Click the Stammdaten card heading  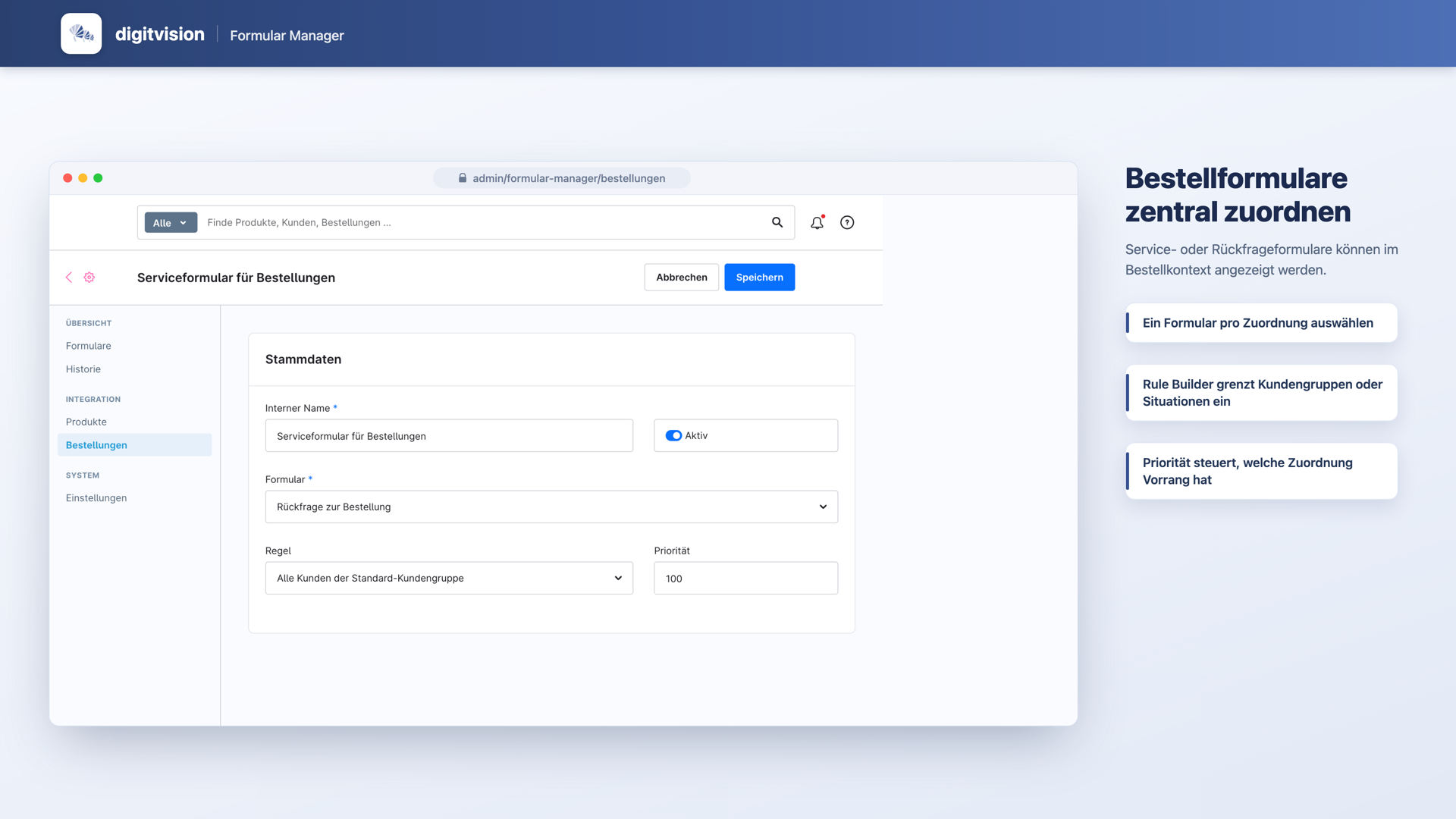[303, 359]
